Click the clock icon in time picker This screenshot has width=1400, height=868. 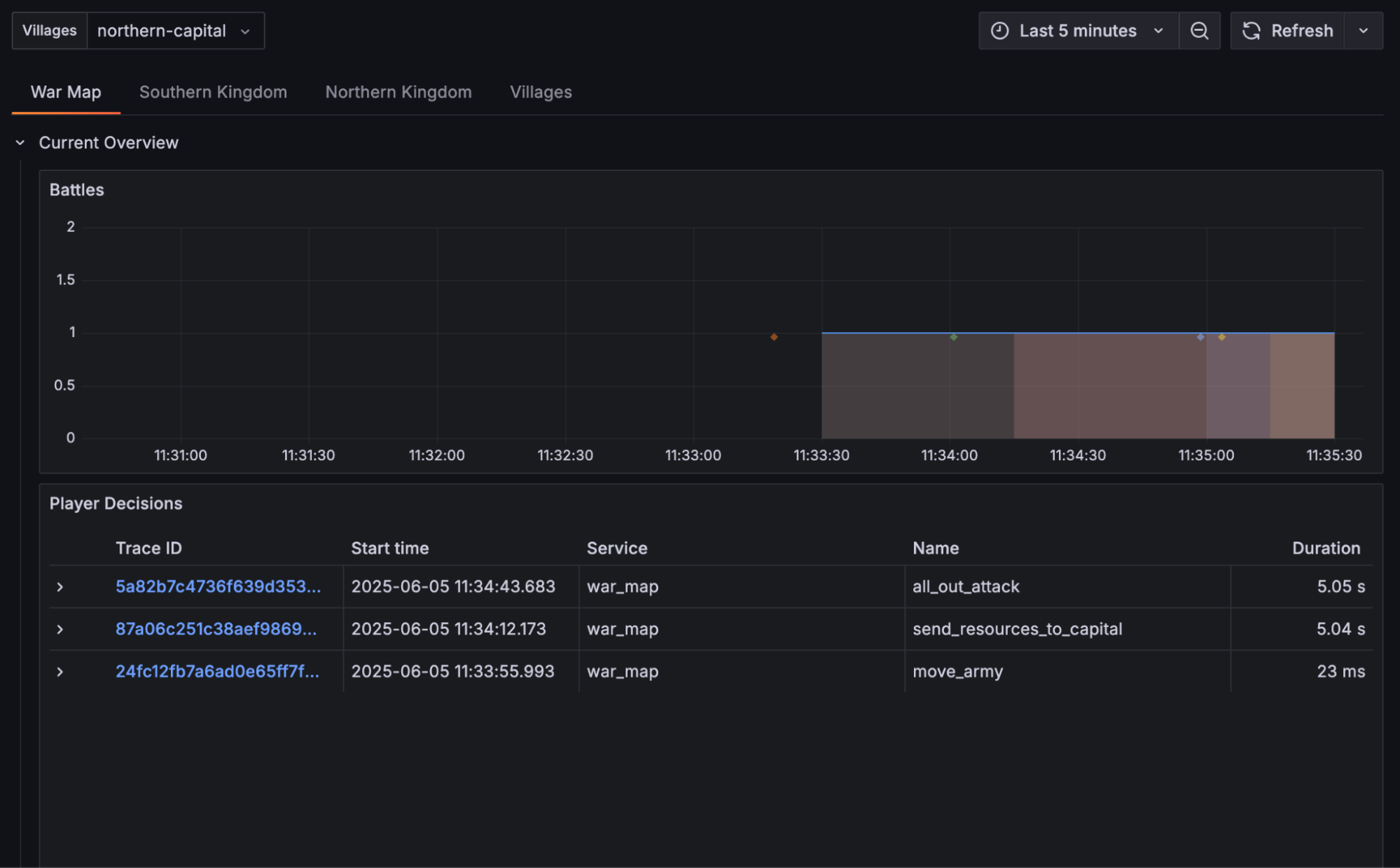[x=999, y=31]
